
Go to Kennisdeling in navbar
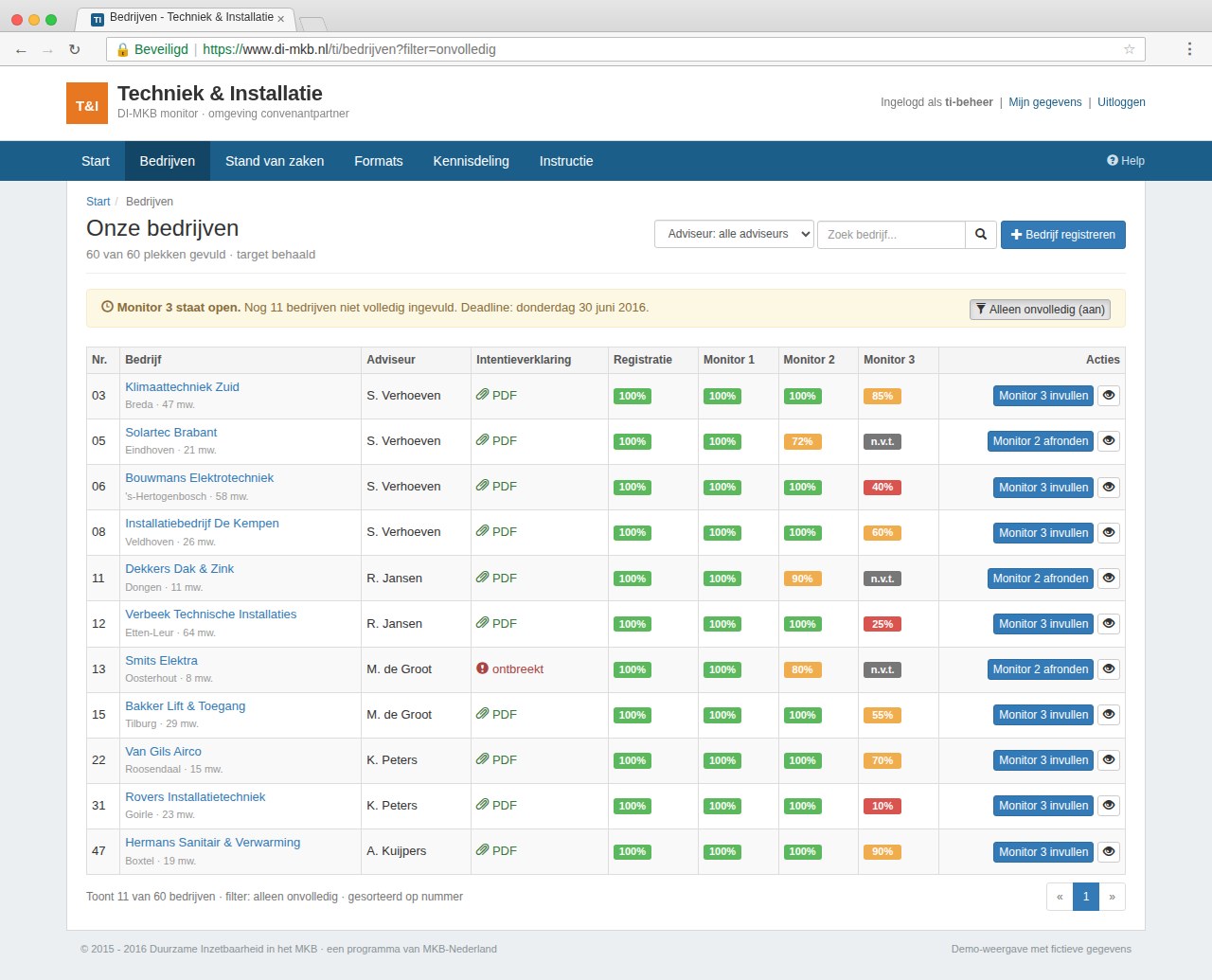point(472,161)
